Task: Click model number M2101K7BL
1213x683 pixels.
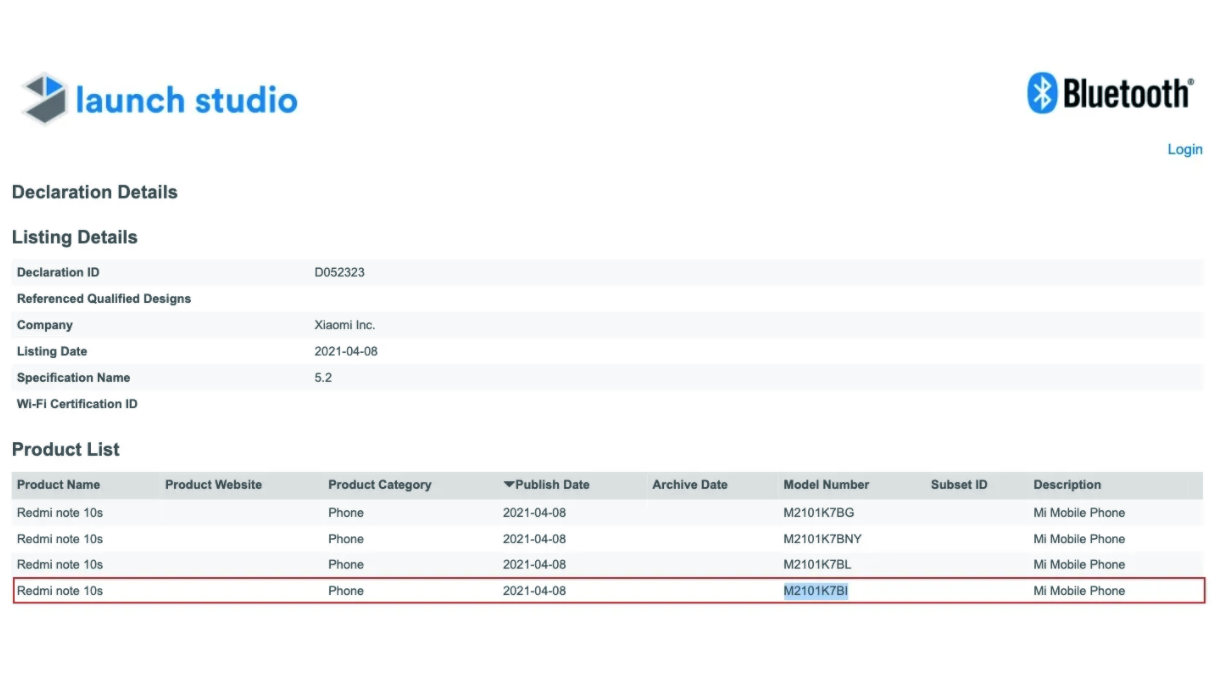Action: click(x=817, y=565)
